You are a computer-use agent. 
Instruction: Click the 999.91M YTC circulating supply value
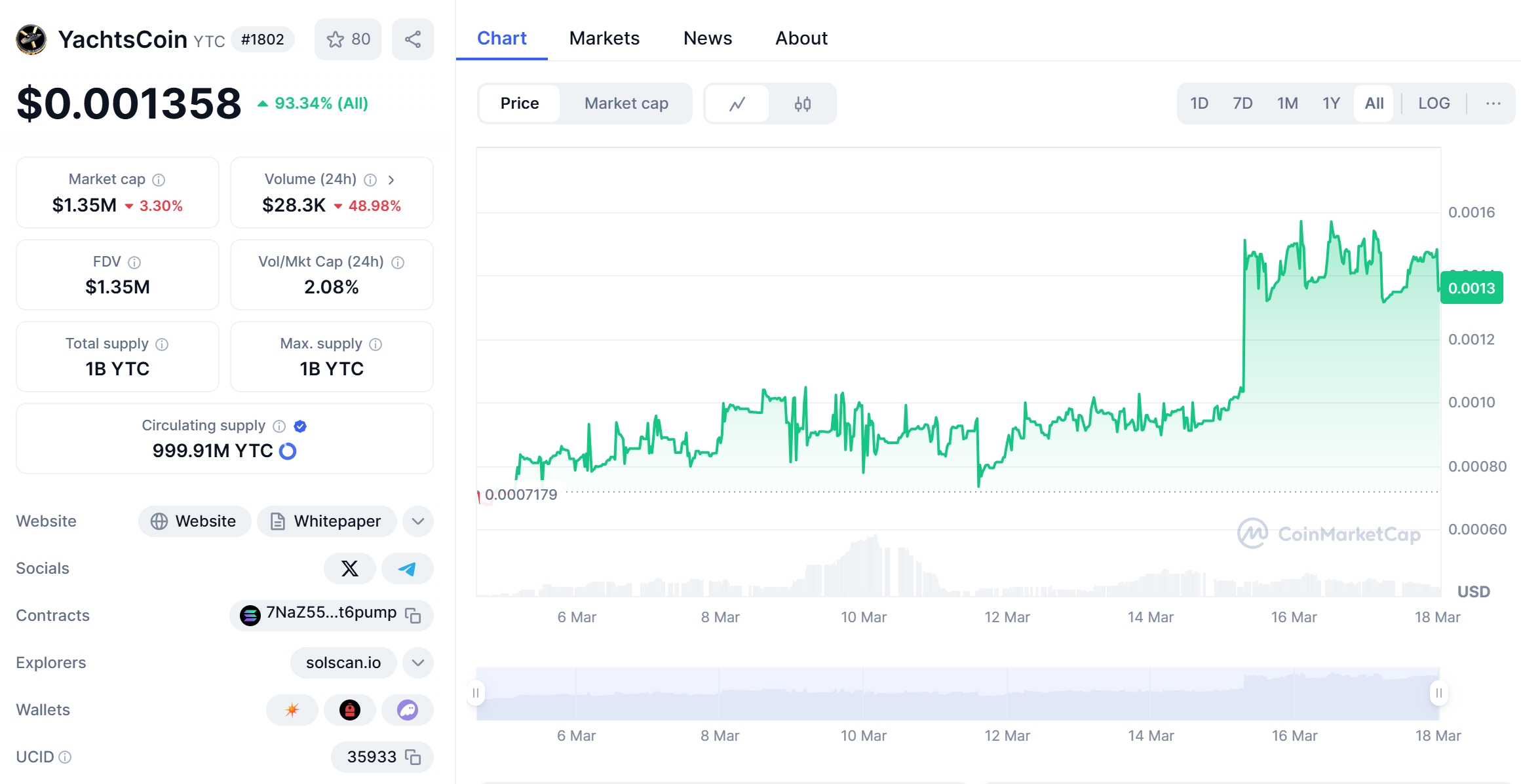[x=212, y=451]
